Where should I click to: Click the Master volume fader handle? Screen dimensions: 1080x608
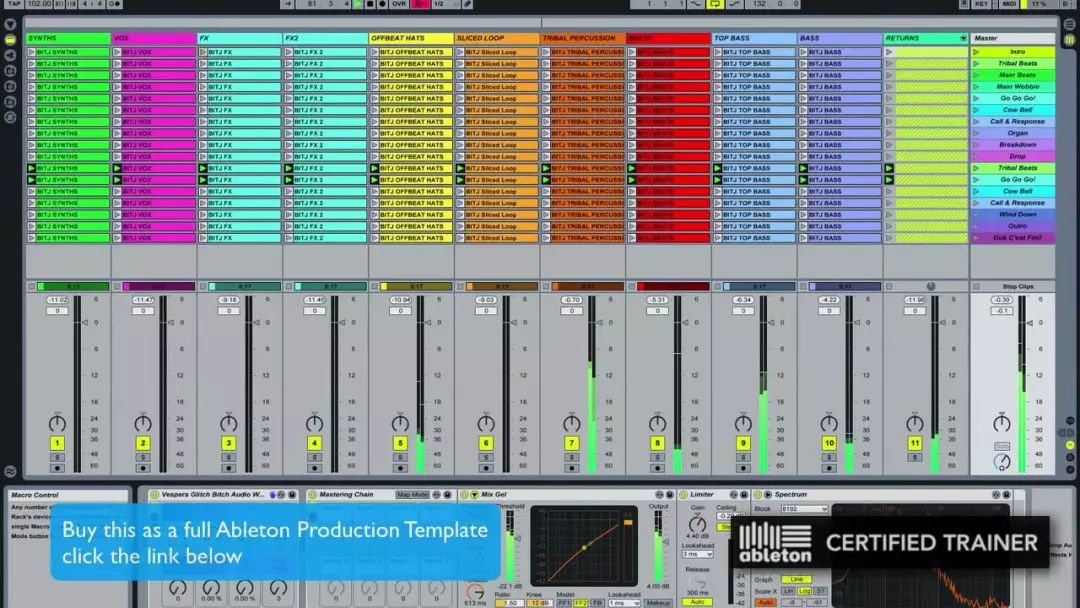tap(1030, 322)
